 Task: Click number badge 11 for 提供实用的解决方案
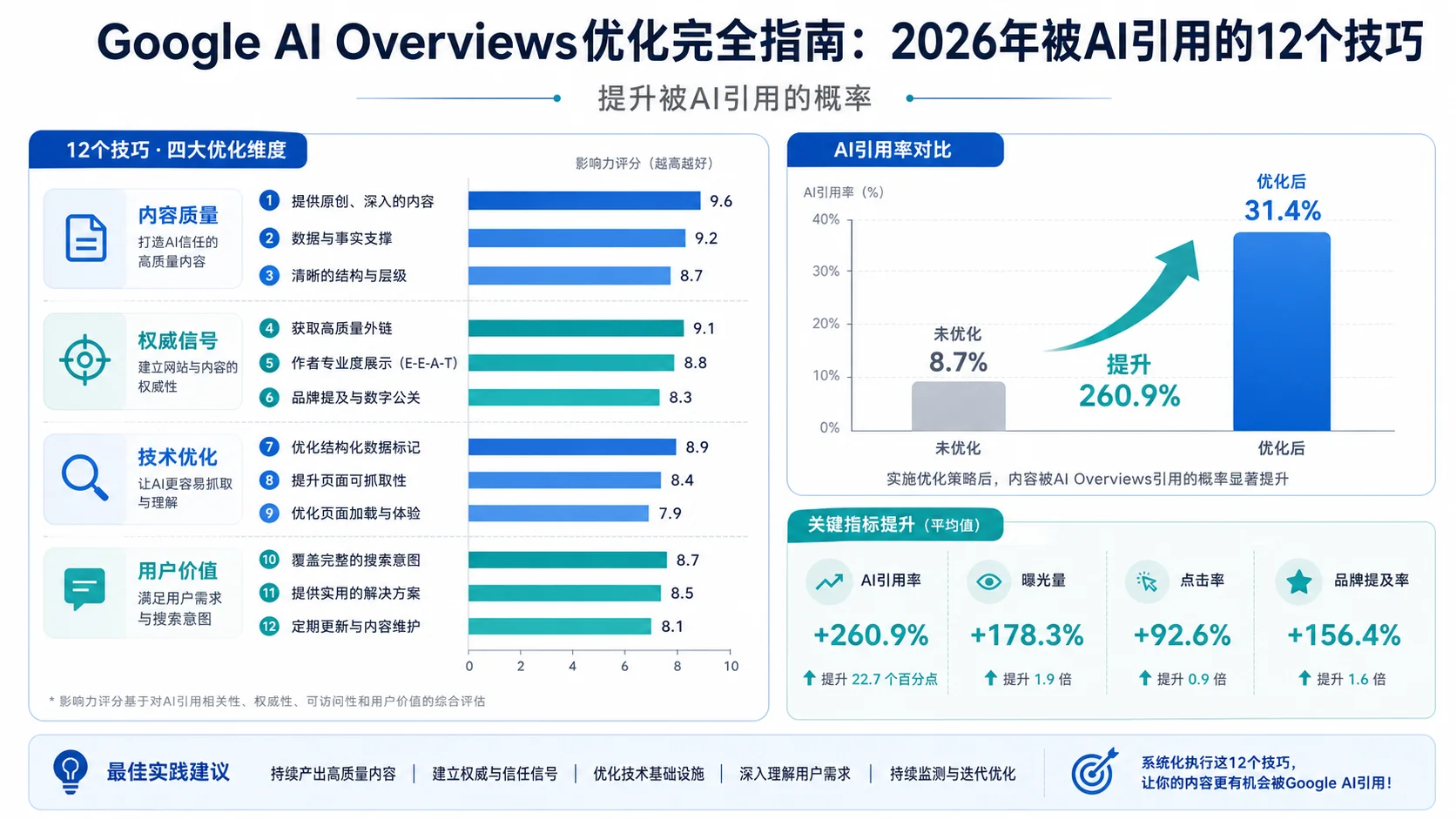point(269,593)
